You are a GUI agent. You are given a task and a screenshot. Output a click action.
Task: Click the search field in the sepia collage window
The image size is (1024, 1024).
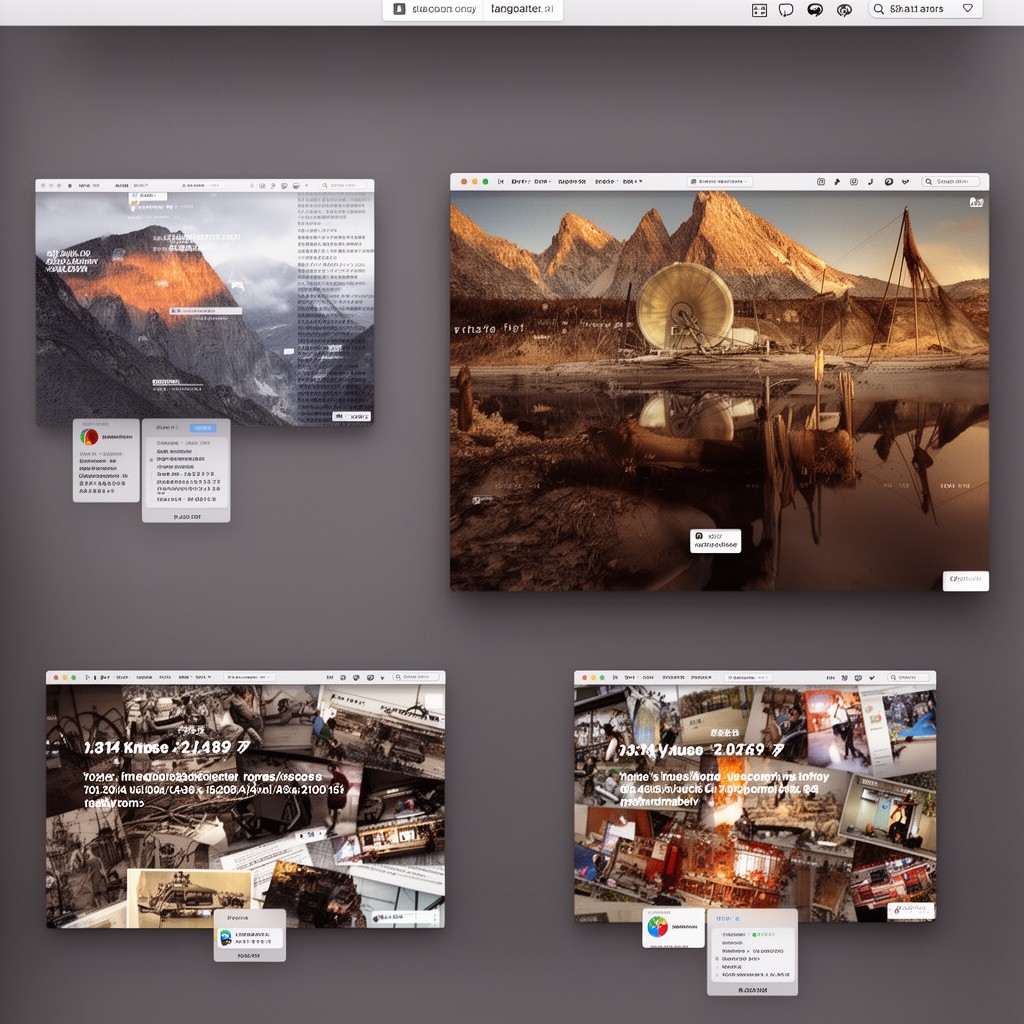point(416,677)
